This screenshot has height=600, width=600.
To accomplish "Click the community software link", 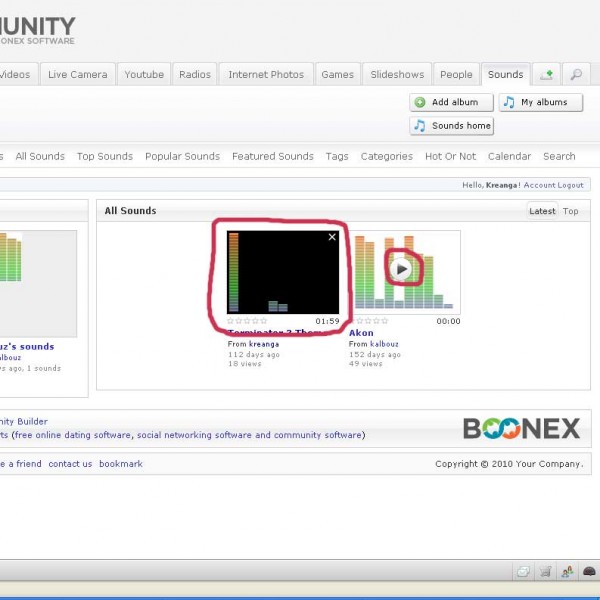I will [x=318, y=435].
